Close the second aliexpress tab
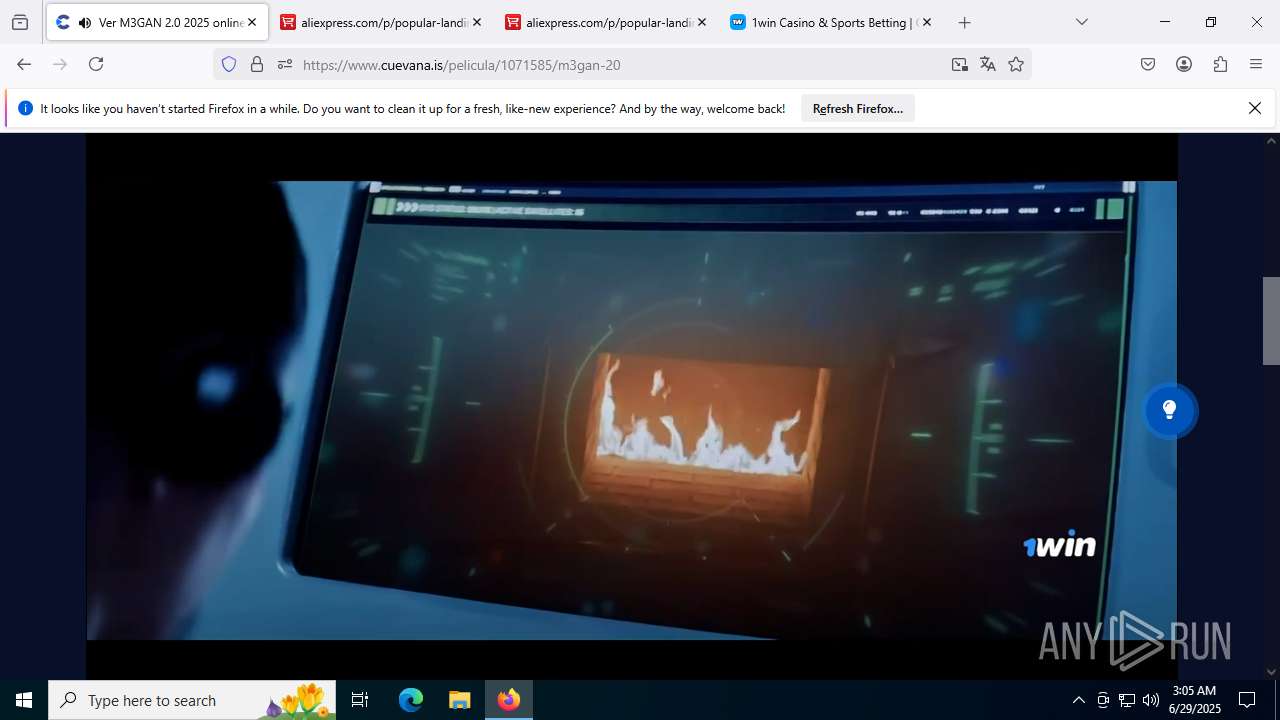The width and height of the screenshot is (1280, 720). 702,22
